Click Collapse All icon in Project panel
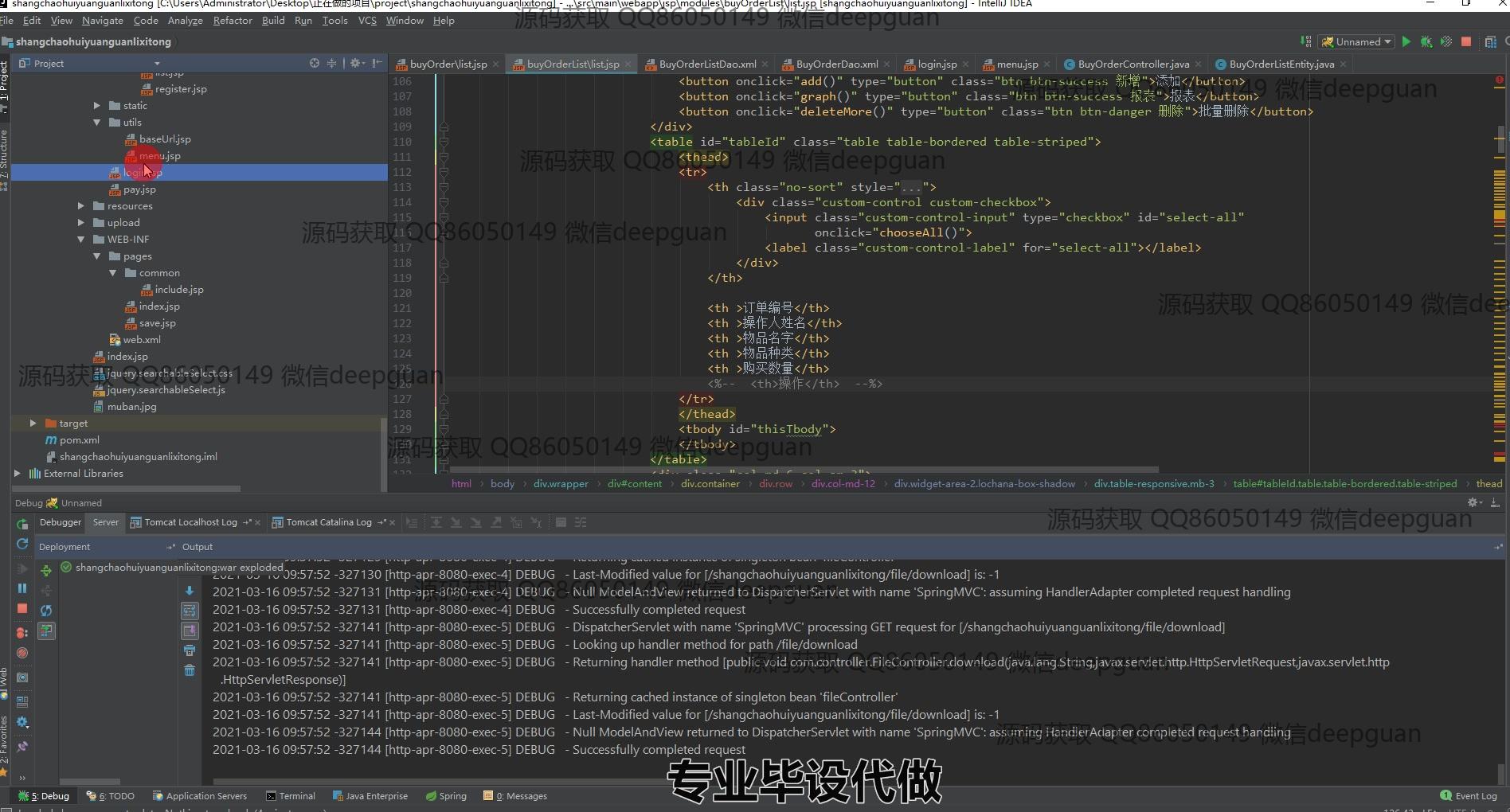Viewport: 1510px width, 812px height. click(331, 63)
